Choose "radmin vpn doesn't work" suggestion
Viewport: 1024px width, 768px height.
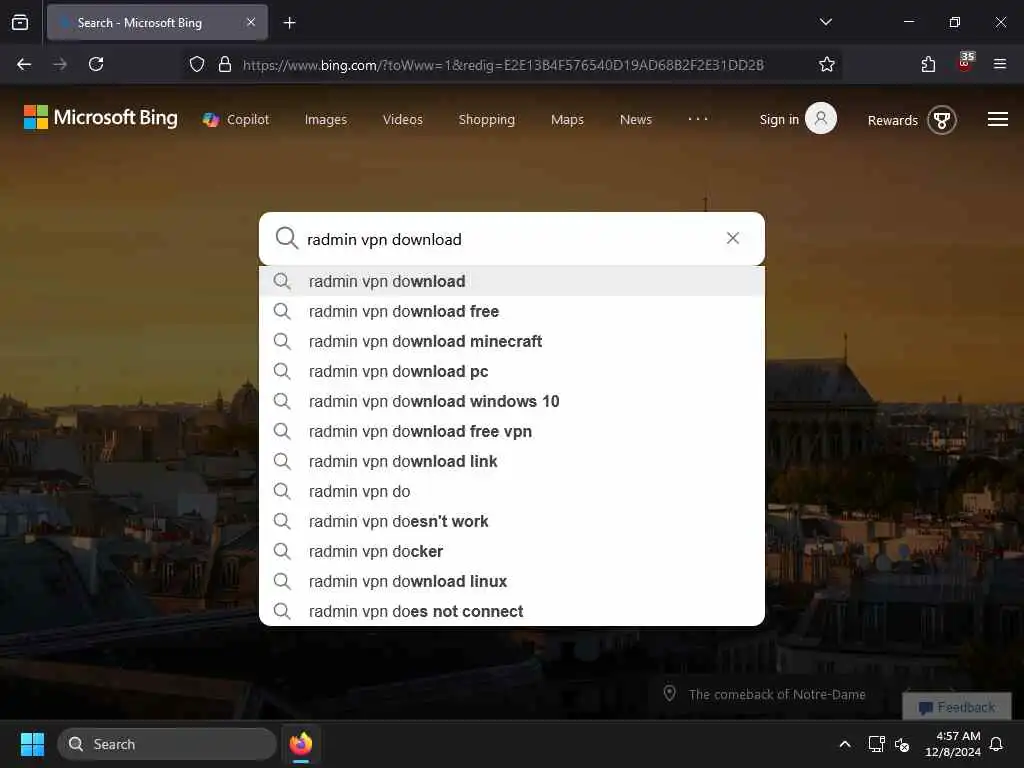pos(511,522)
